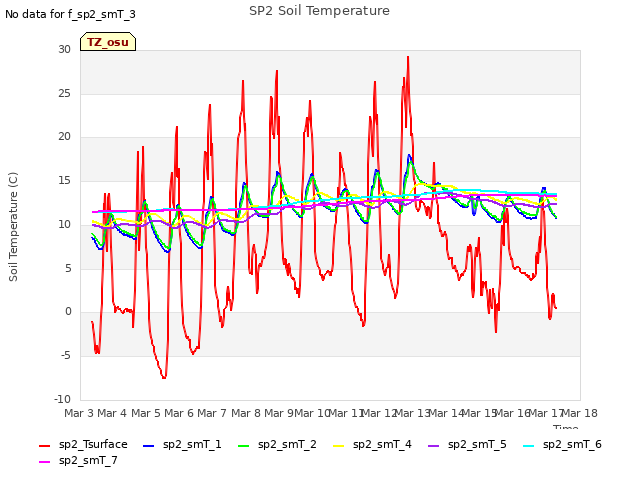The image size is (640, 480).
Task: Toggle sp2_smT_7 legend entry
Action: [x=78, y=460]
